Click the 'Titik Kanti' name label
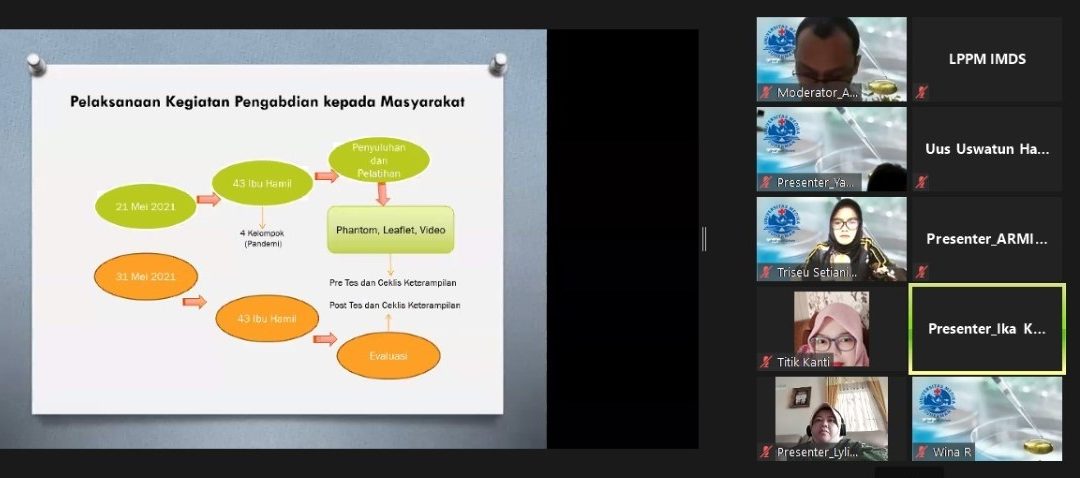The width and height of the screenshot is (1080, 478). pyautogui.click(x=803, y=362)
